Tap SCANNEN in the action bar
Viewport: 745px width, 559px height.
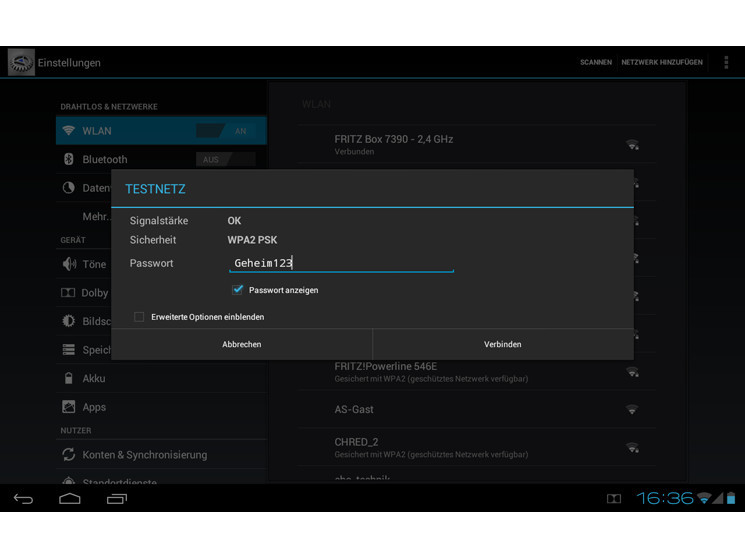pos(596,62)
